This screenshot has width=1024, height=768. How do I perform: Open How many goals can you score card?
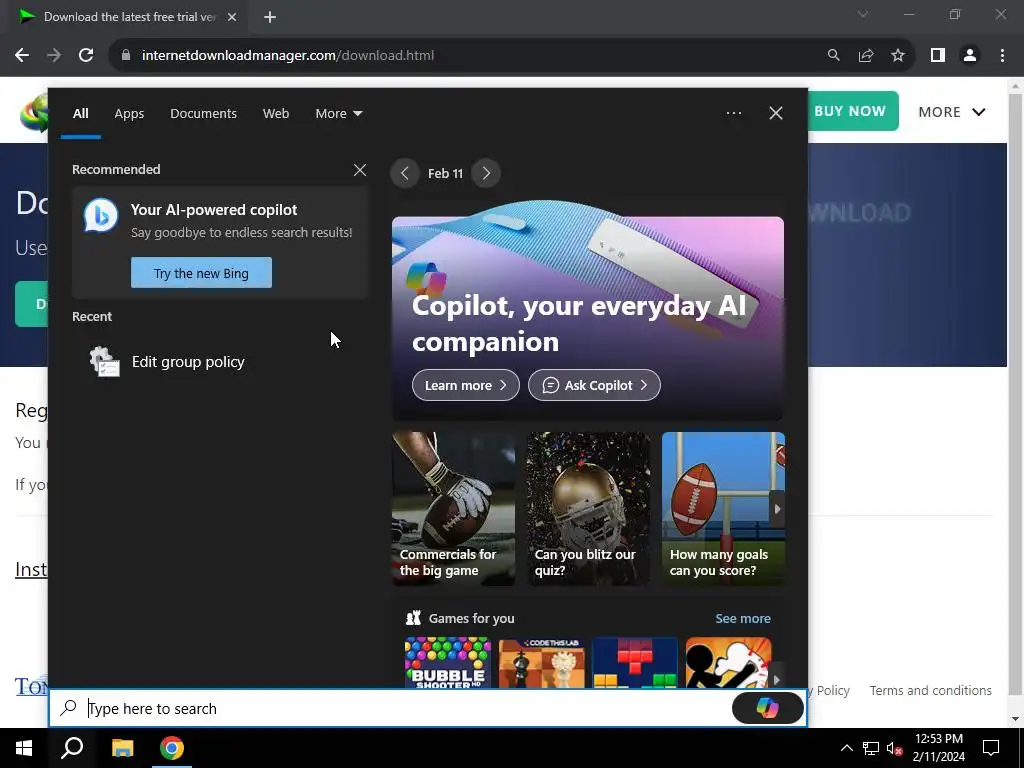pos(723,509)
